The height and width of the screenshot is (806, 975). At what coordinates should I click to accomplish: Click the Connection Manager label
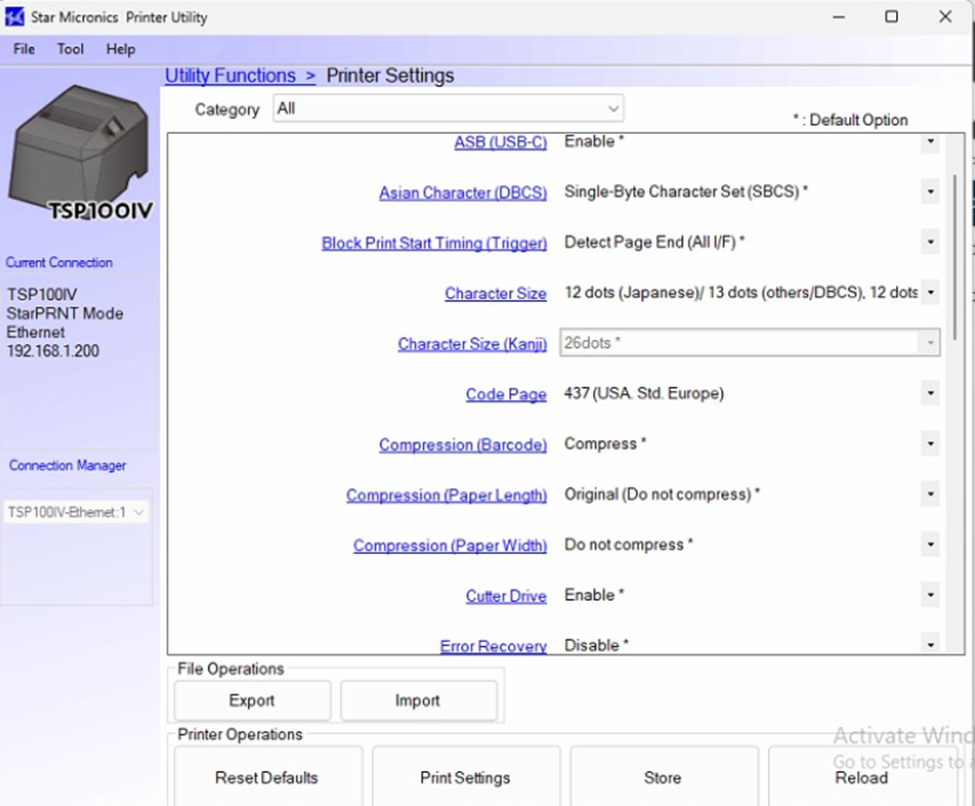pos(67,465)
